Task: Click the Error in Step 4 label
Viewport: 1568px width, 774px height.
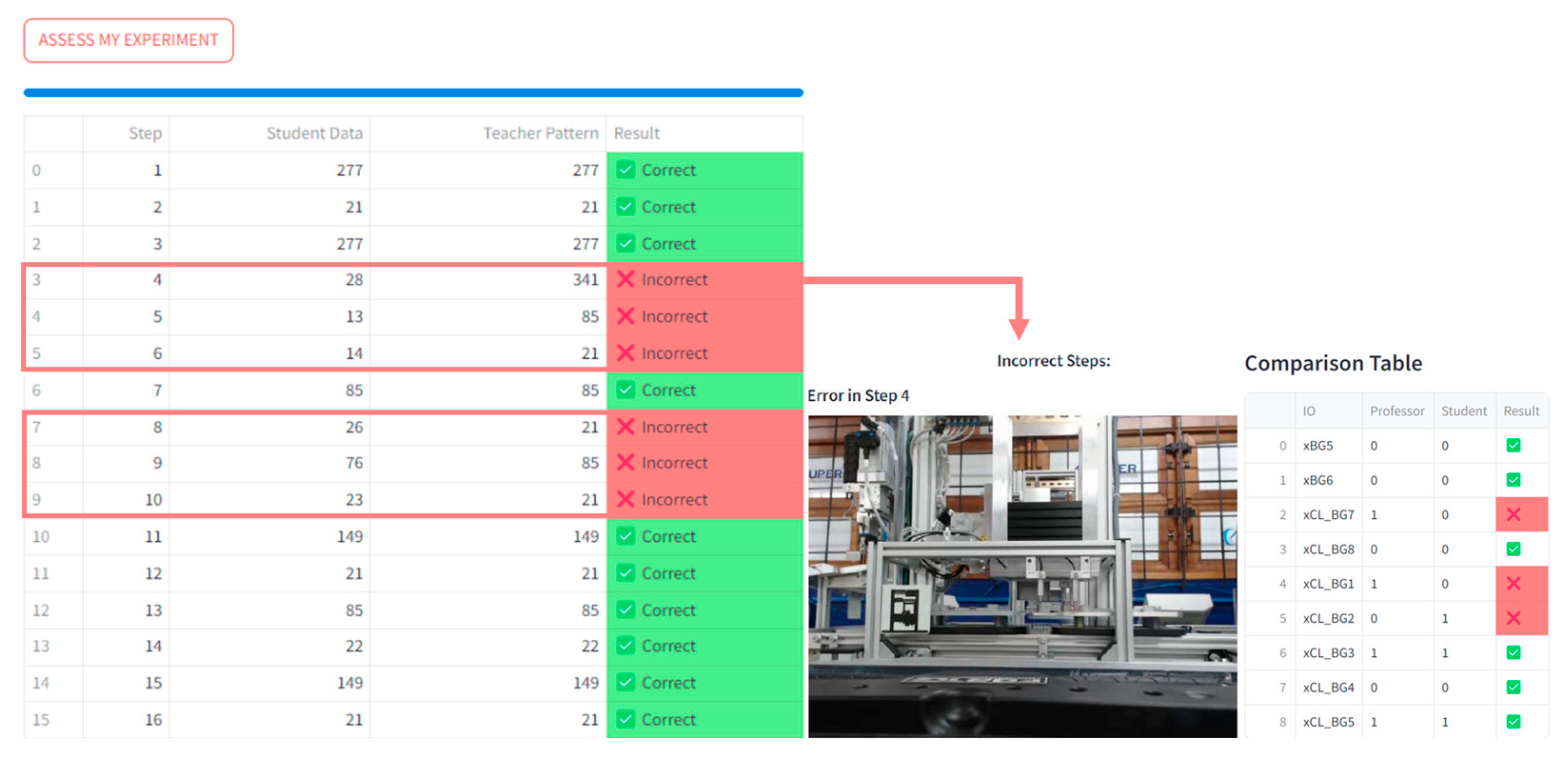Action: pos(858,396)
